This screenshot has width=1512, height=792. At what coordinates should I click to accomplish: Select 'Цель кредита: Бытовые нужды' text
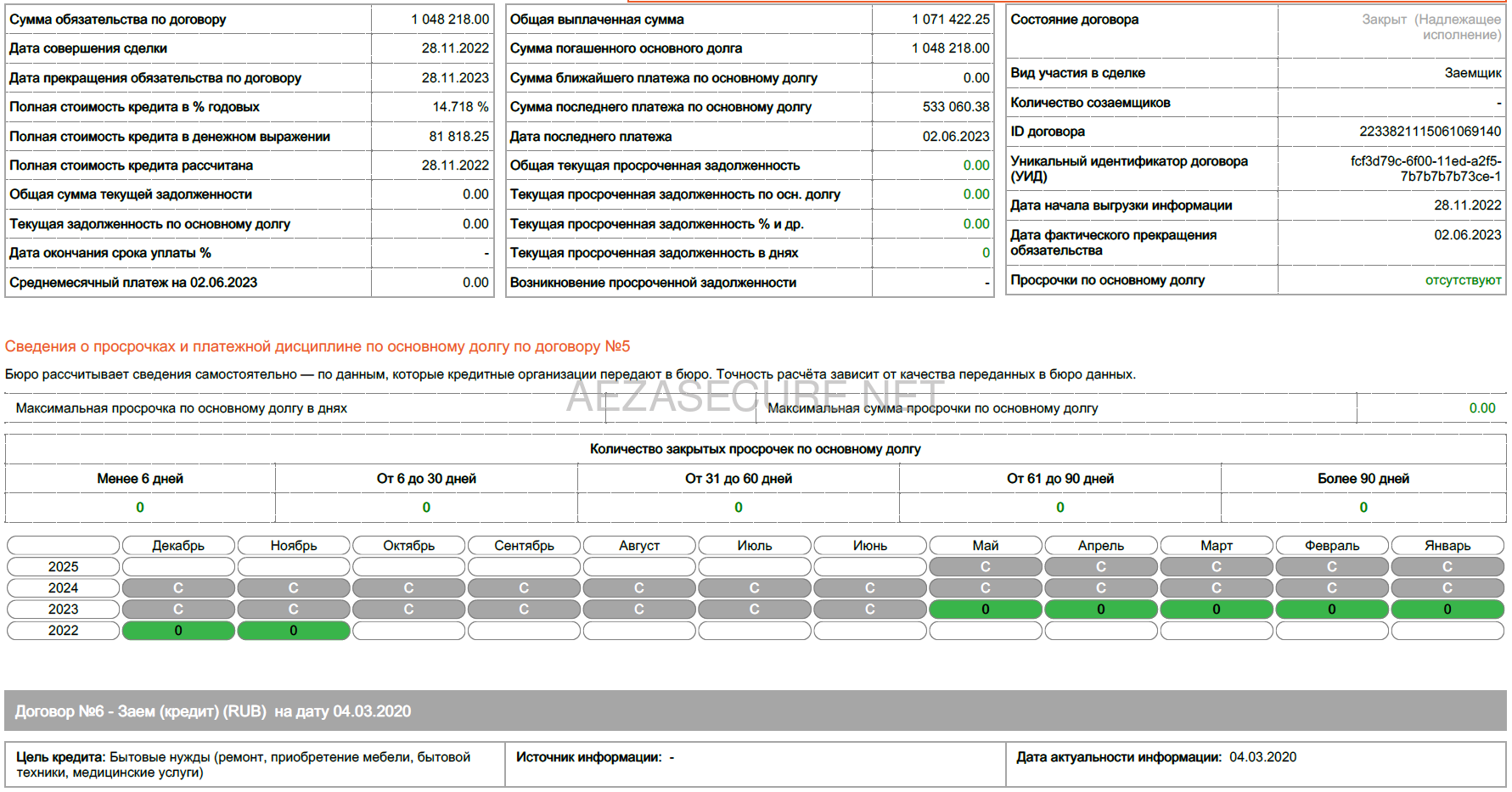[244, 765]
